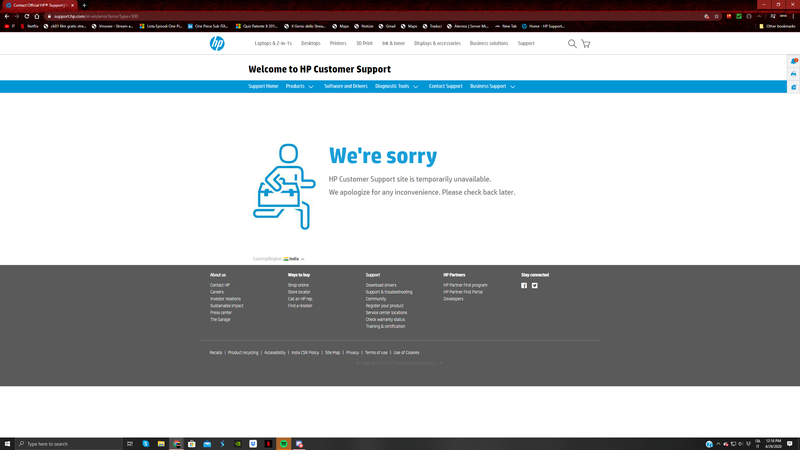Open Download drivers footer link
This screenshot has width=800, height=450.
point(381,285)
